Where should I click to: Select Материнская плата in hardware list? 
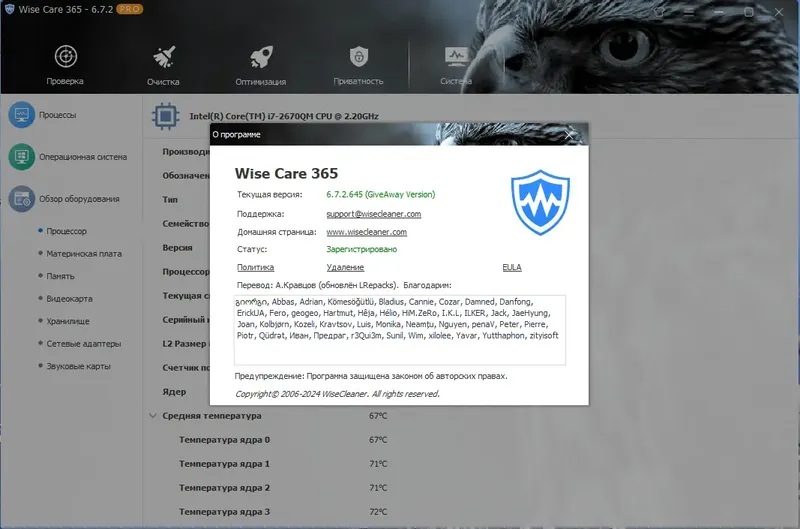[x=84, y=254]
